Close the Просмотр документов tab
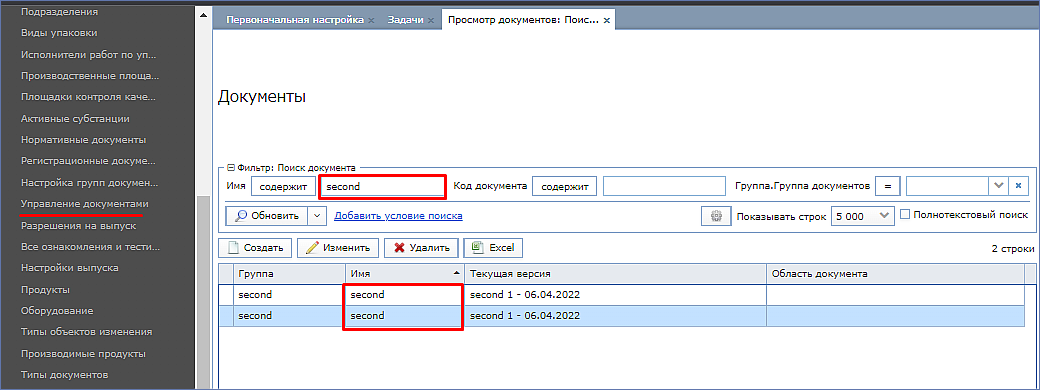The height and width of the screenshot is (390, 1040). coord(606,20)
